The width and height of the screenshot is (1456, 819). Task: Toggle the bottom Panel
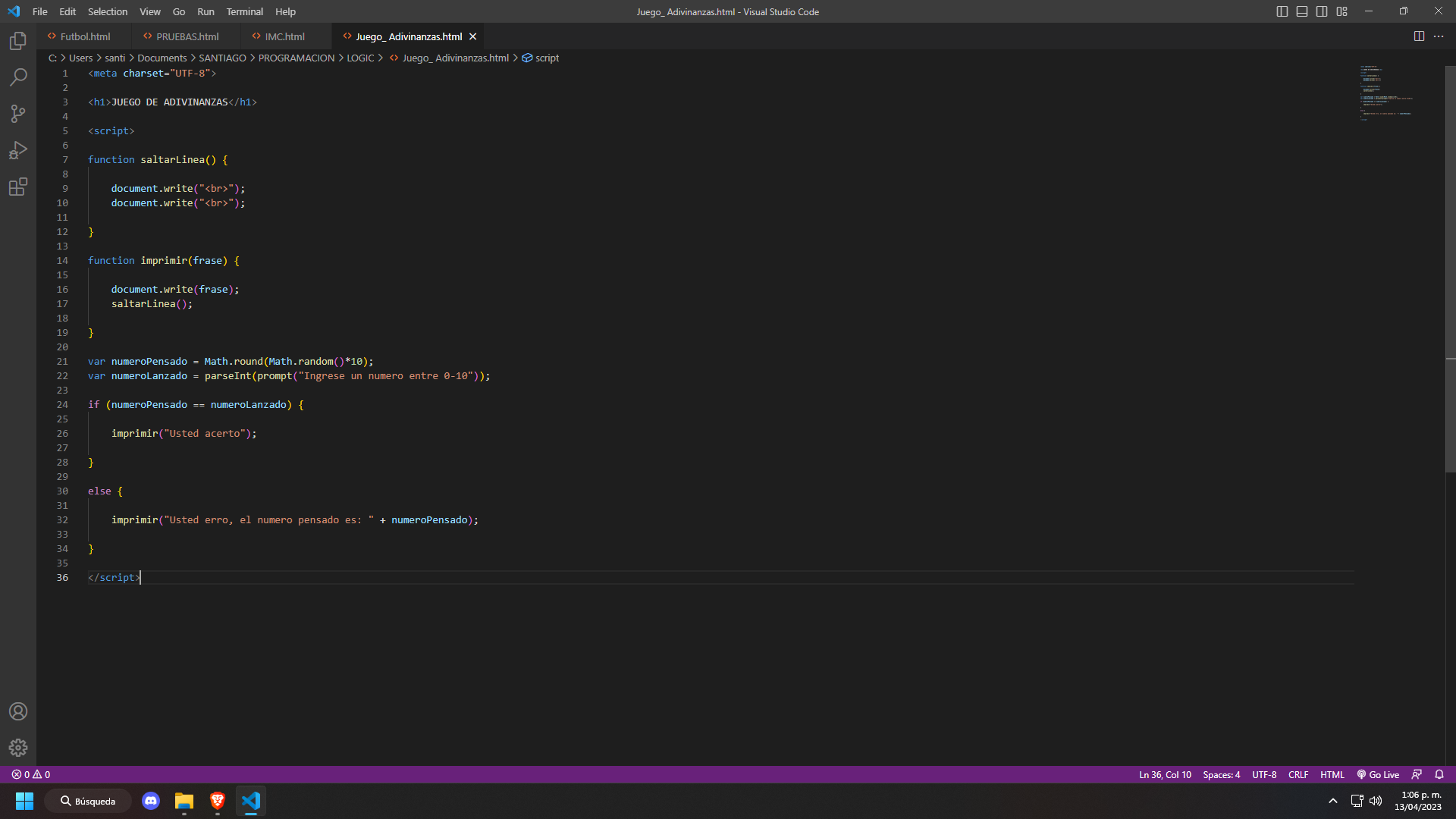[1302, 11]
